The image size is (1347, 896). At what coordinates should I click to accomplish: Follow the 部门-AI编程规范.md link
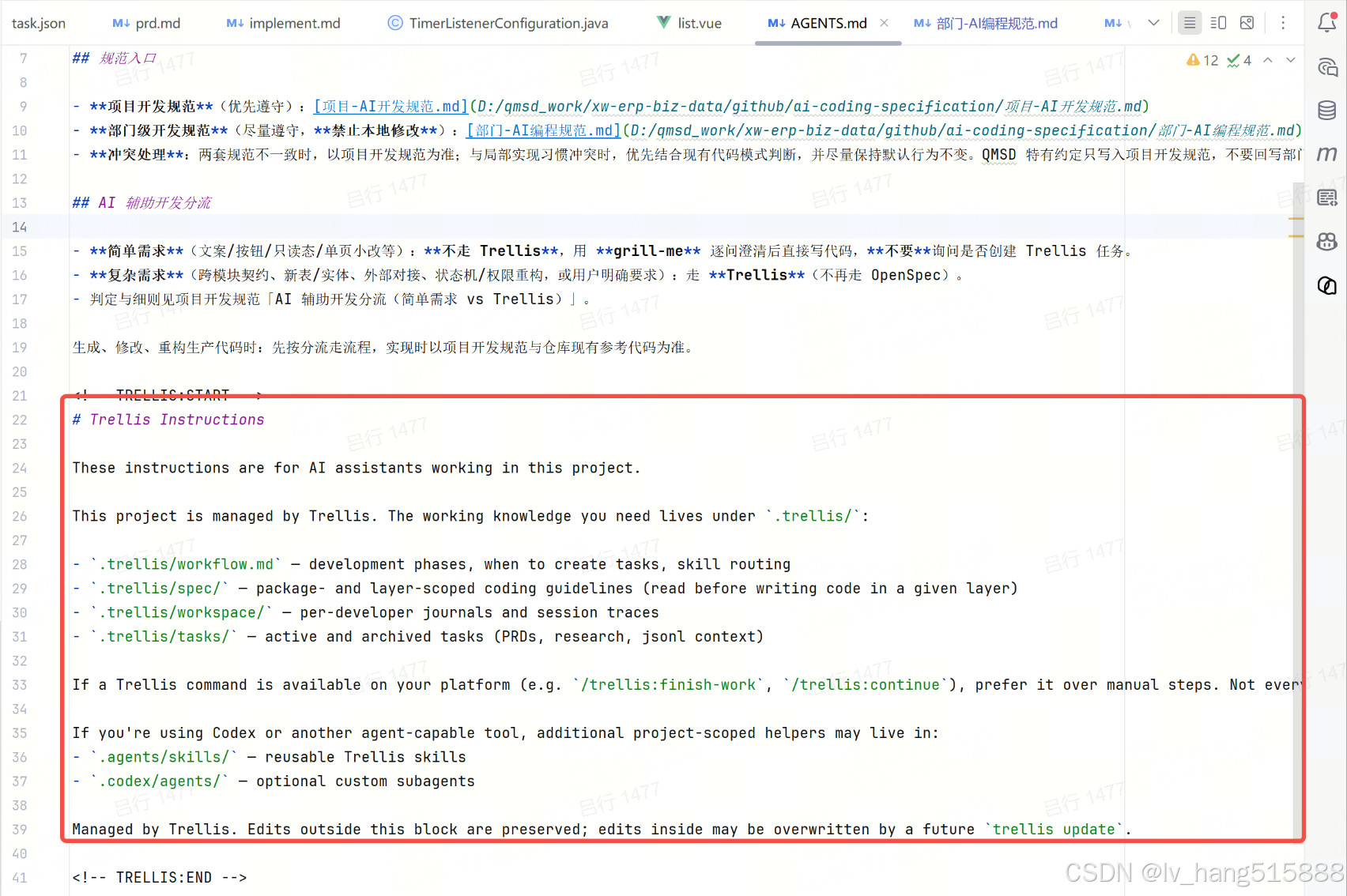545,130
